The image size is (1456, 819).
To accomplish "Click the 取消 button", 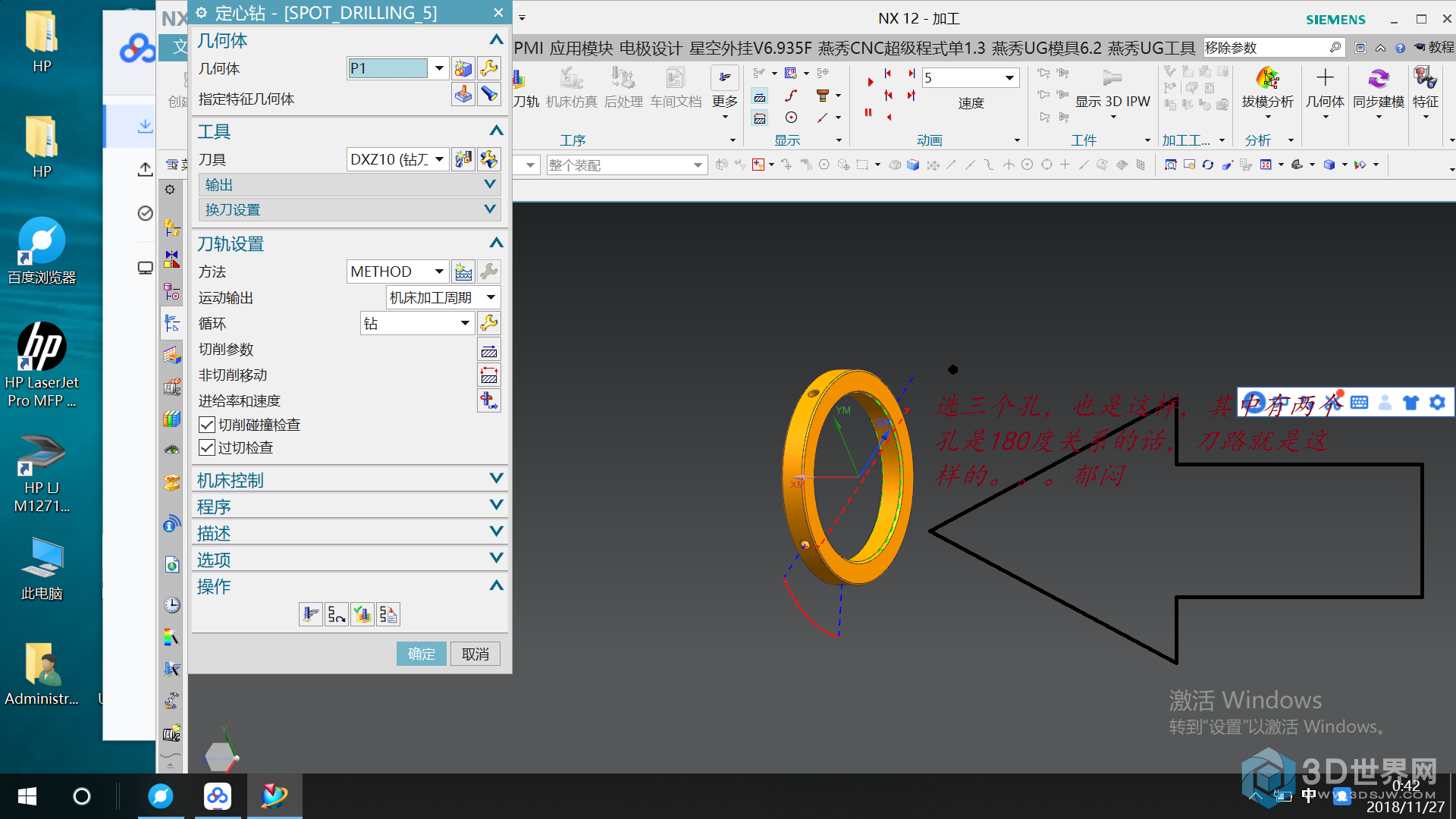I will point(475,654).
